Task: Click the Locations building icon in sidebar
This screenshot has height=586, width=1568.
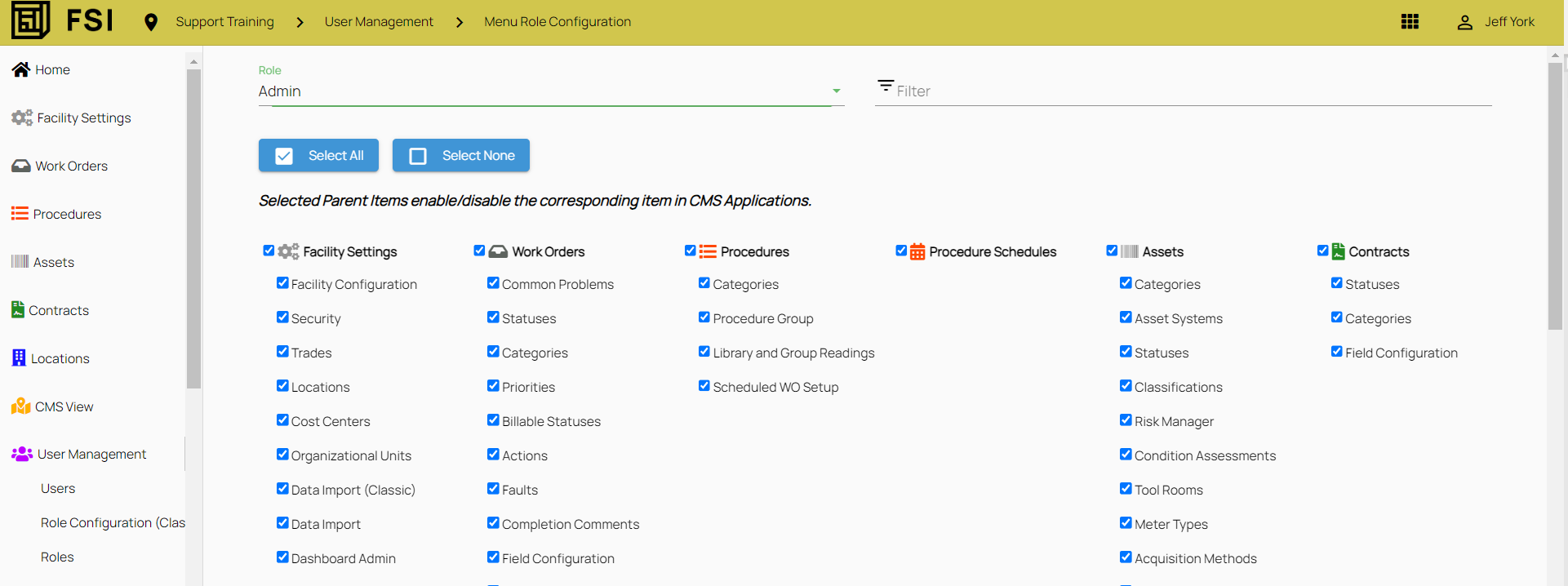Action: coord(19,358)
